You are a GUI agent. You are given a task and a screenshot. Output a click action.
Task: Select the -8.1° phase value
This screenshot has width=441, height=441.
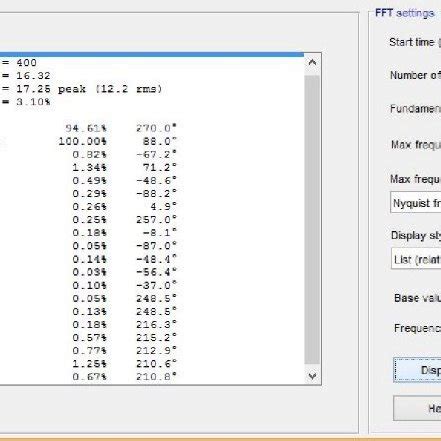click(160, 233)
